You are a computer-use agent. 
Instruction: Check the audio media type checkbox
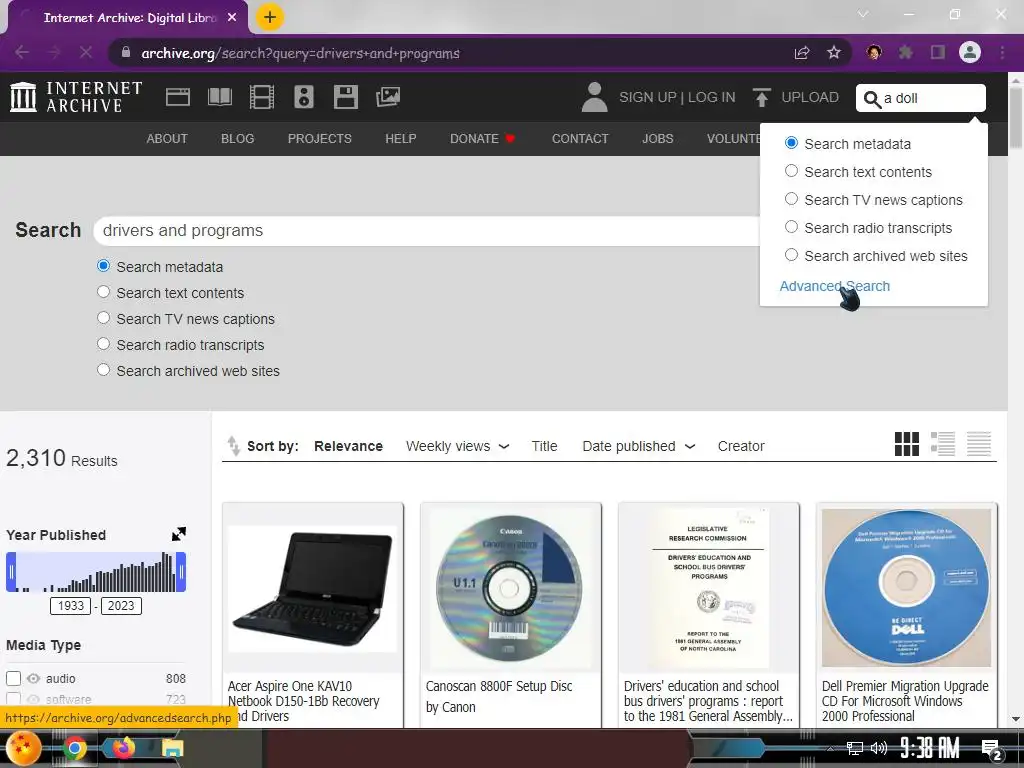14,679
